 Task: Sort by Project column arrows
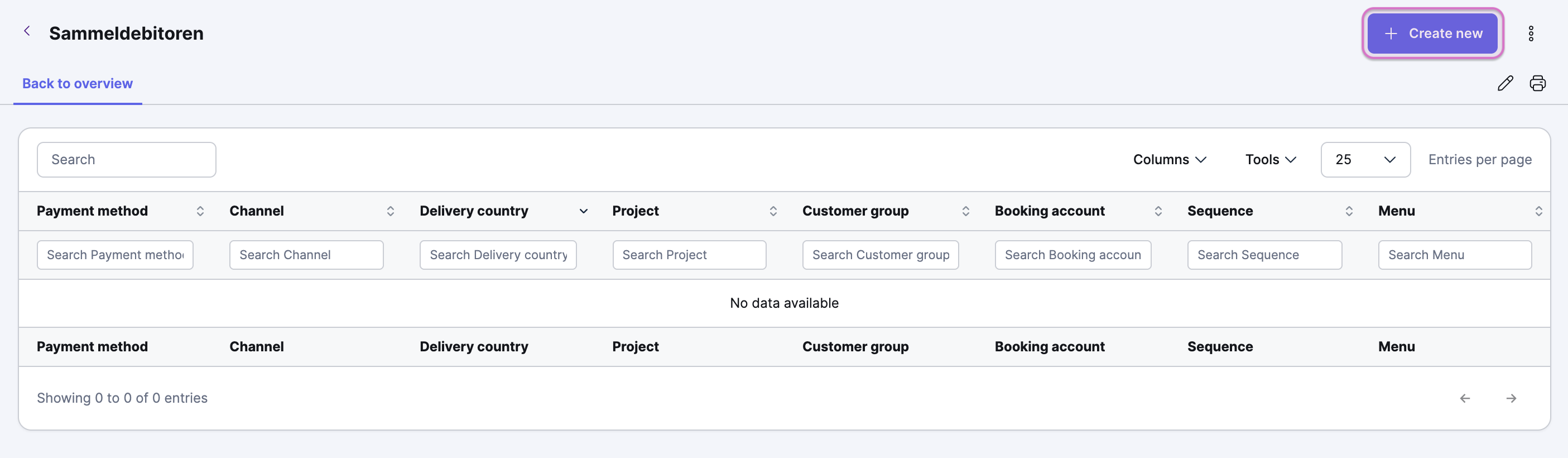coord(773,211)
